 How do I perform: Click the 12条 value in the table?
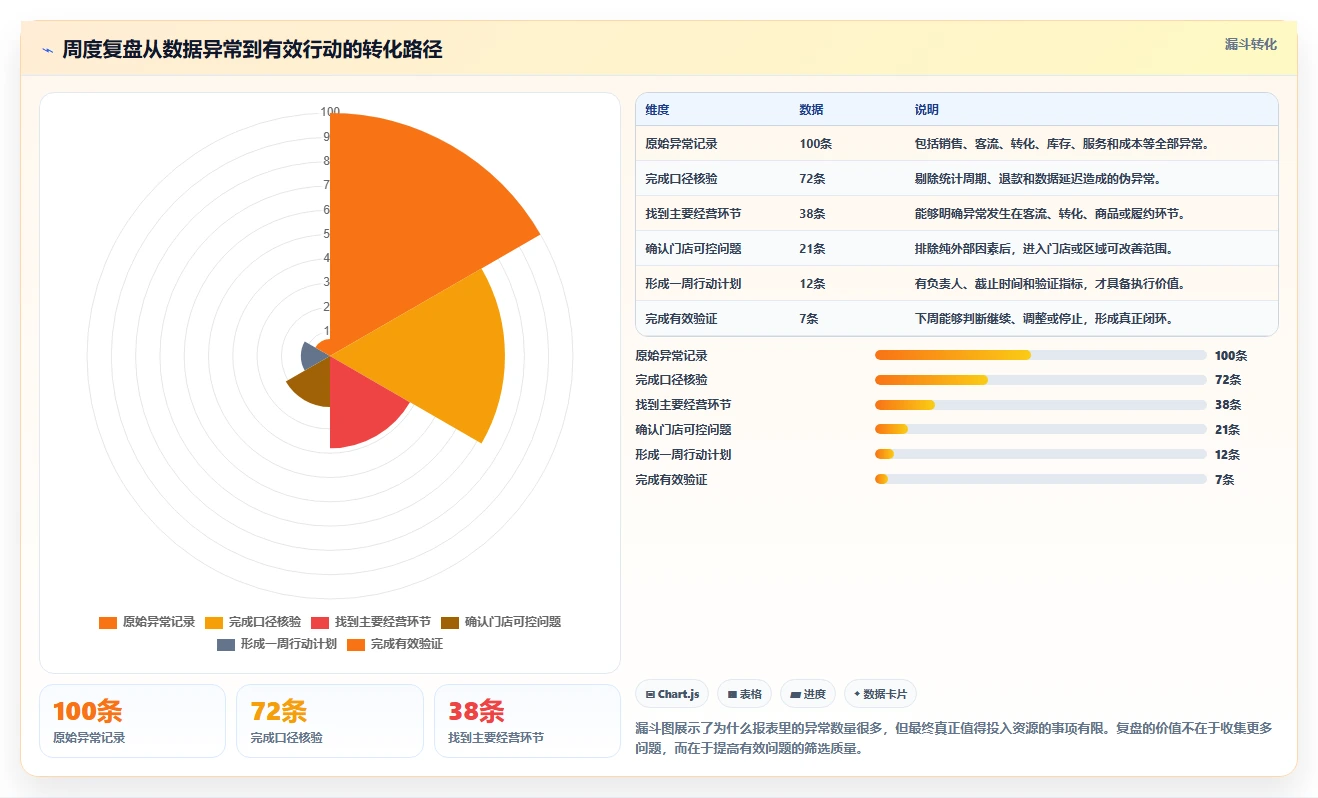812,284
